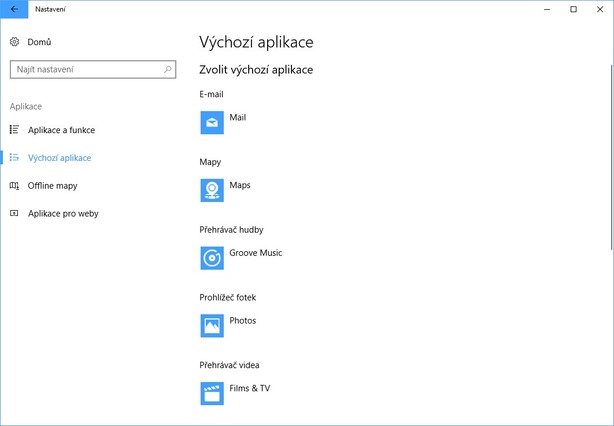This screenshot has width=614, height=426.
Task: Minimize the Nastavení window
Action: tap(547, 9)
